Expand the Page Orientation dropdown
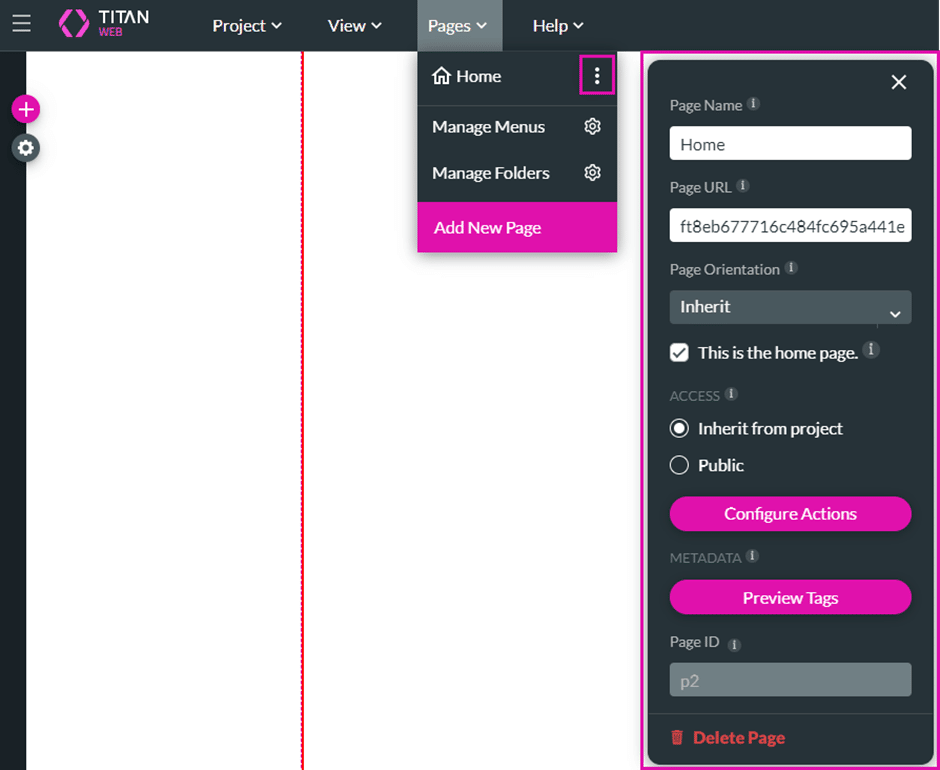Viewport: 940px width, 770px height. tap(790, 308)
